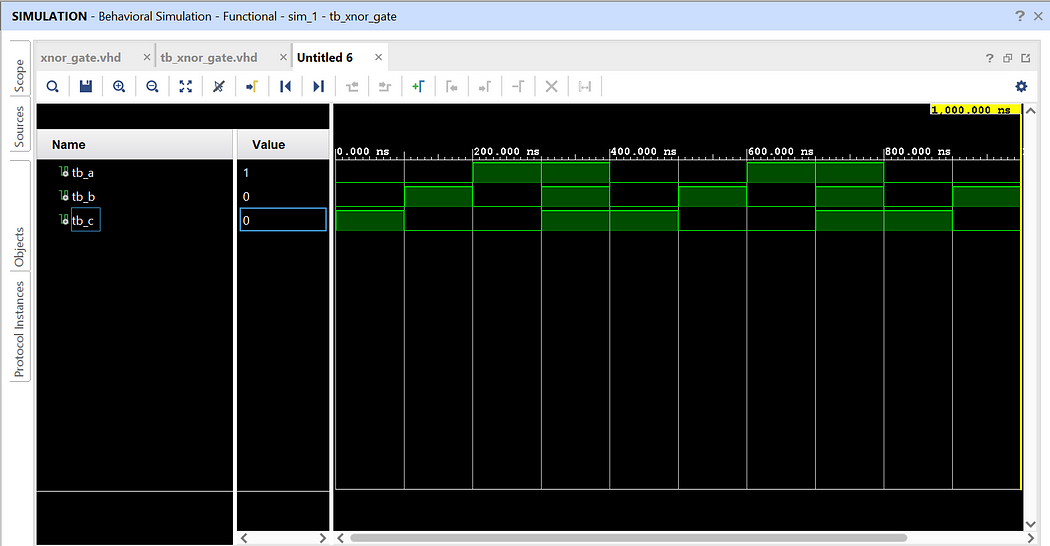1050x546 pixels.
Task: Close the Untitled 6 tab
Action: pyautogui.click(x=378, y=58)
